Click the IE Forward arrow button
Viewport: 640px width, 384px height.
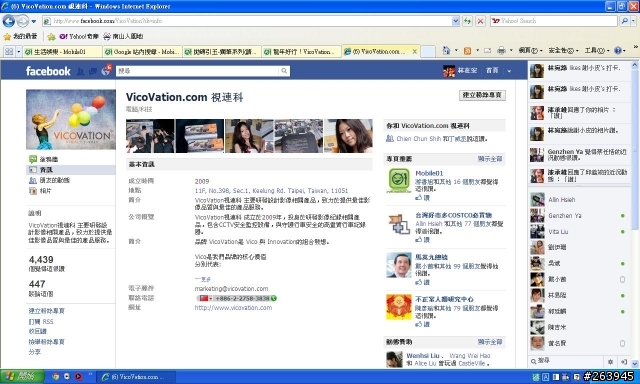point(22,21)
